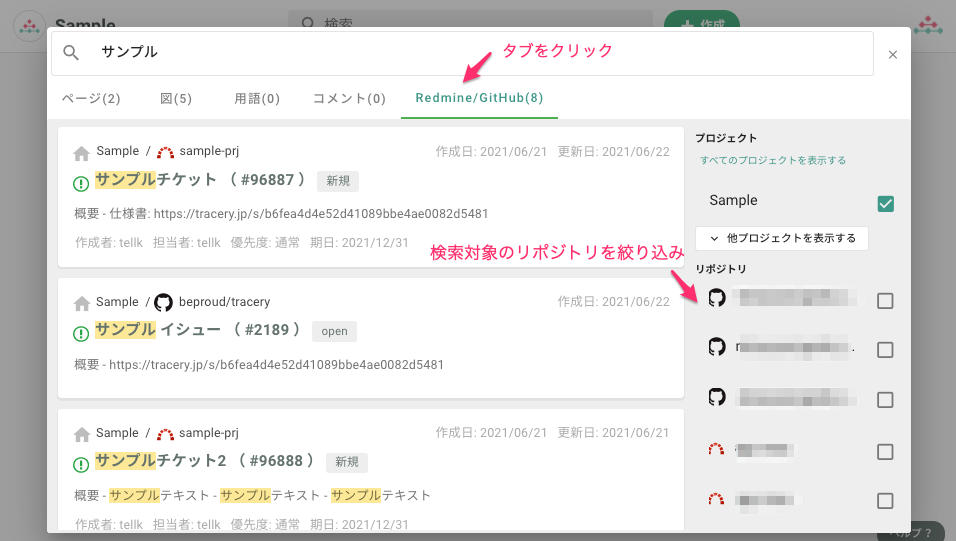Click second GitHub icon in リポジトリ list
The height and width of the screenshot is (541, 956).
[717, 346]
